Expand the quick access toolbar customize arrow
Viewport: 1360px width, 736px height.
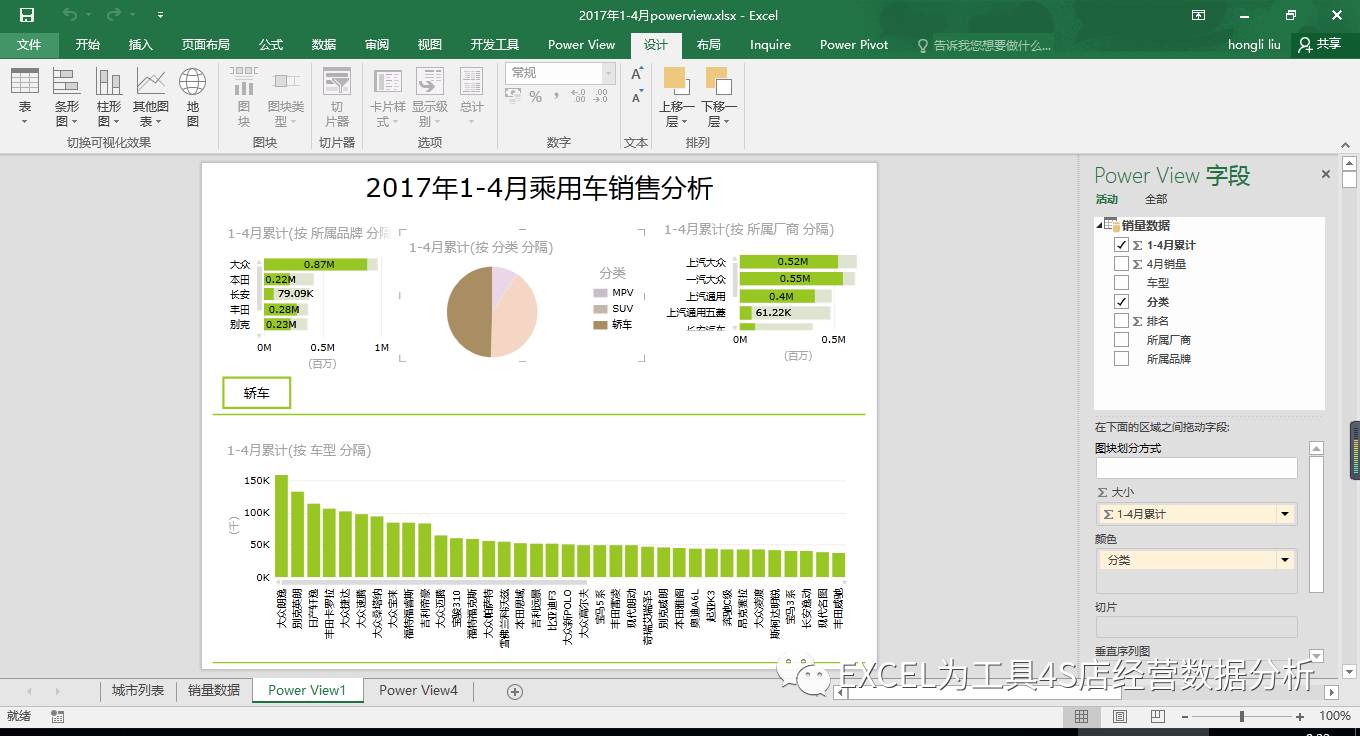point(161,15)
